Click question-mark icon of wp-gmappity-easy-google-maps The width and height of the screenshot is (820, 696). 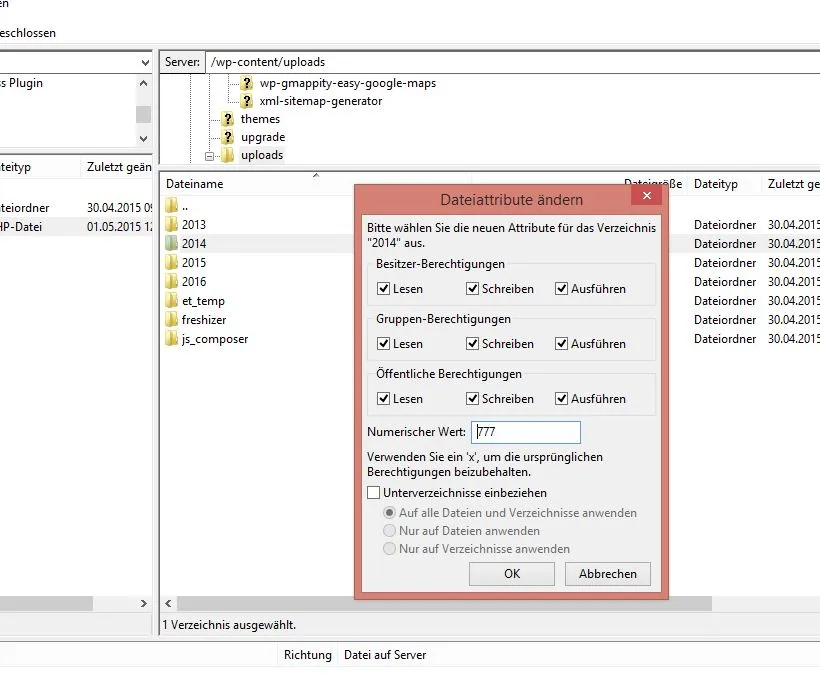tap(247, 83)
